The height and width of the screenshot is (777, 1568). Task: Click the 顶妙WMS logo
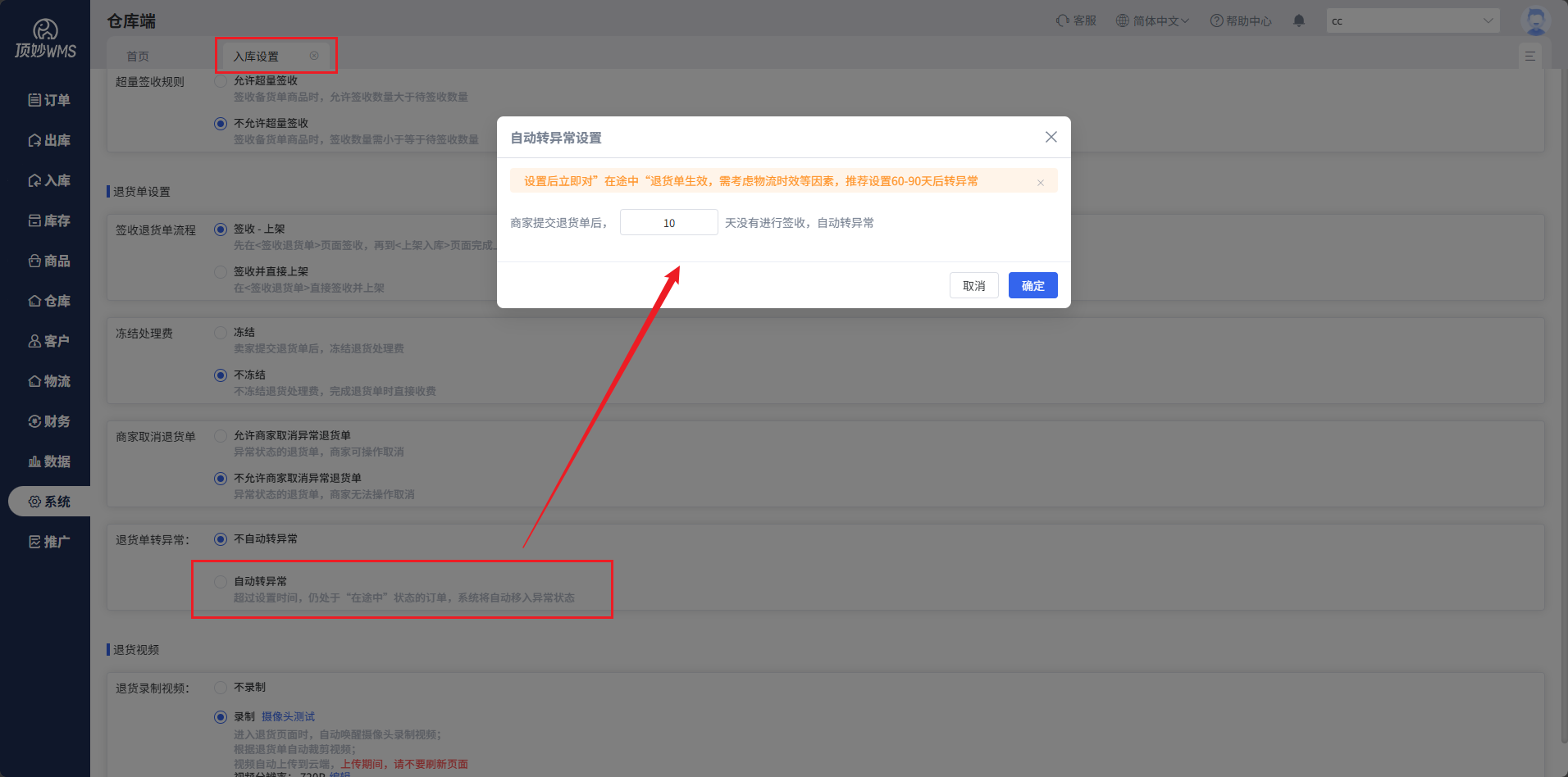coord(45,39)
